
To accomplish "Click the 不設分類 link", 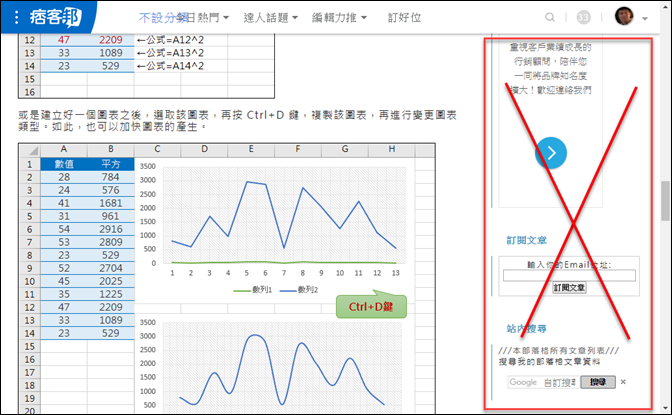I will [162, 18].
